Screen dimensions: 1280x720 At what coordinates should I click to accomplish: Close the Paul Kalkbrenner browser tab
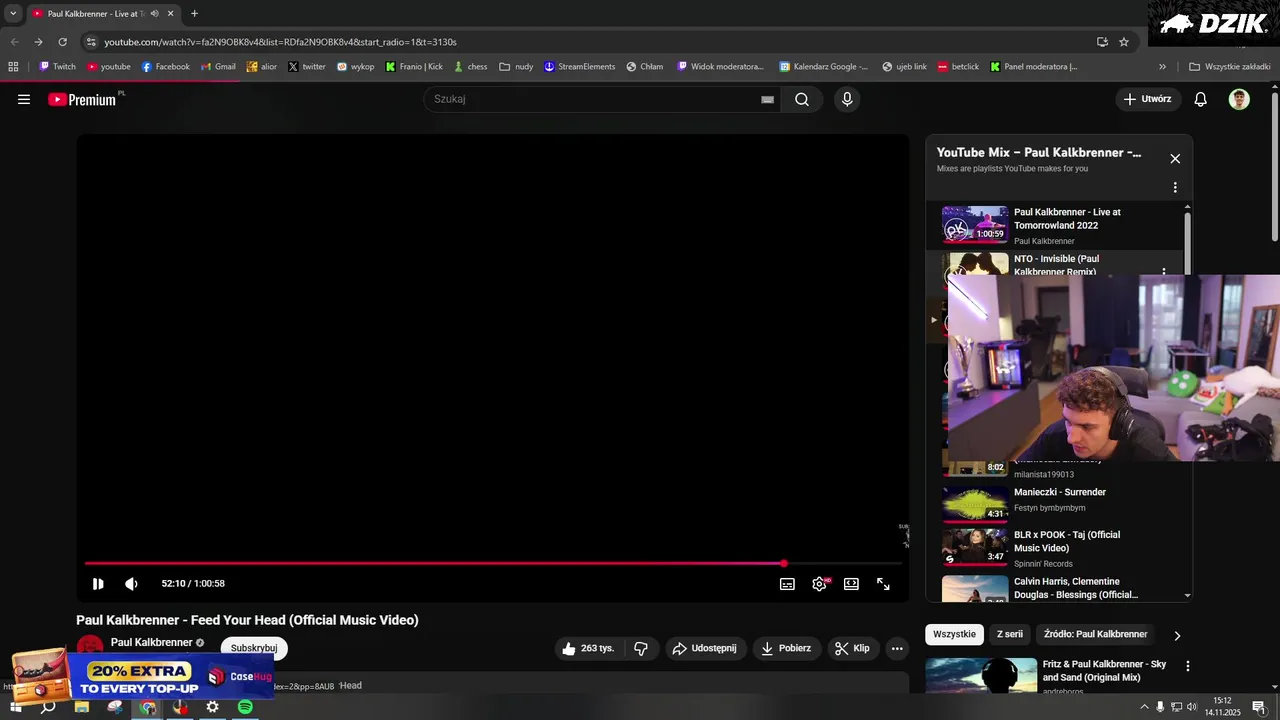pyautogui.click(x=171, y=13)
